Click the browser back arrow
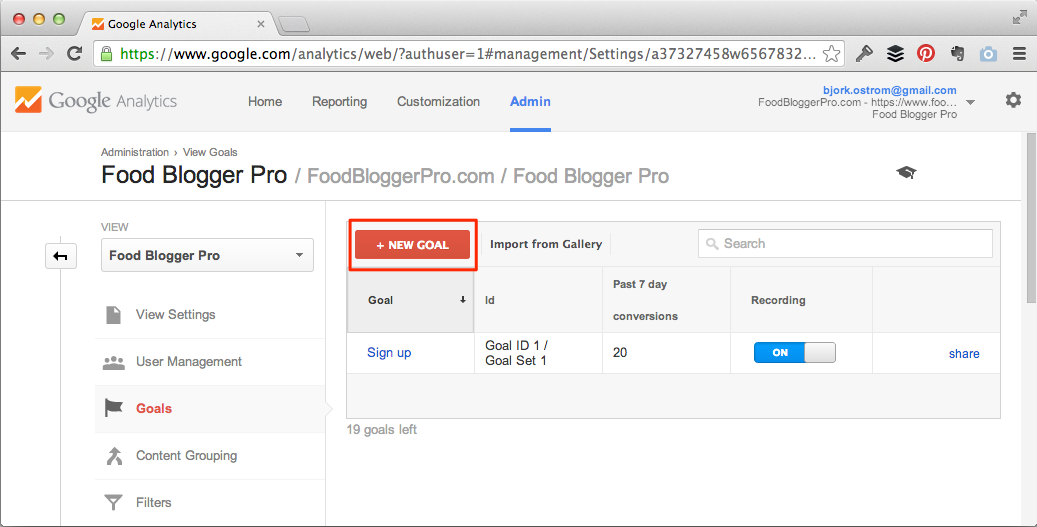 point(19,54)
